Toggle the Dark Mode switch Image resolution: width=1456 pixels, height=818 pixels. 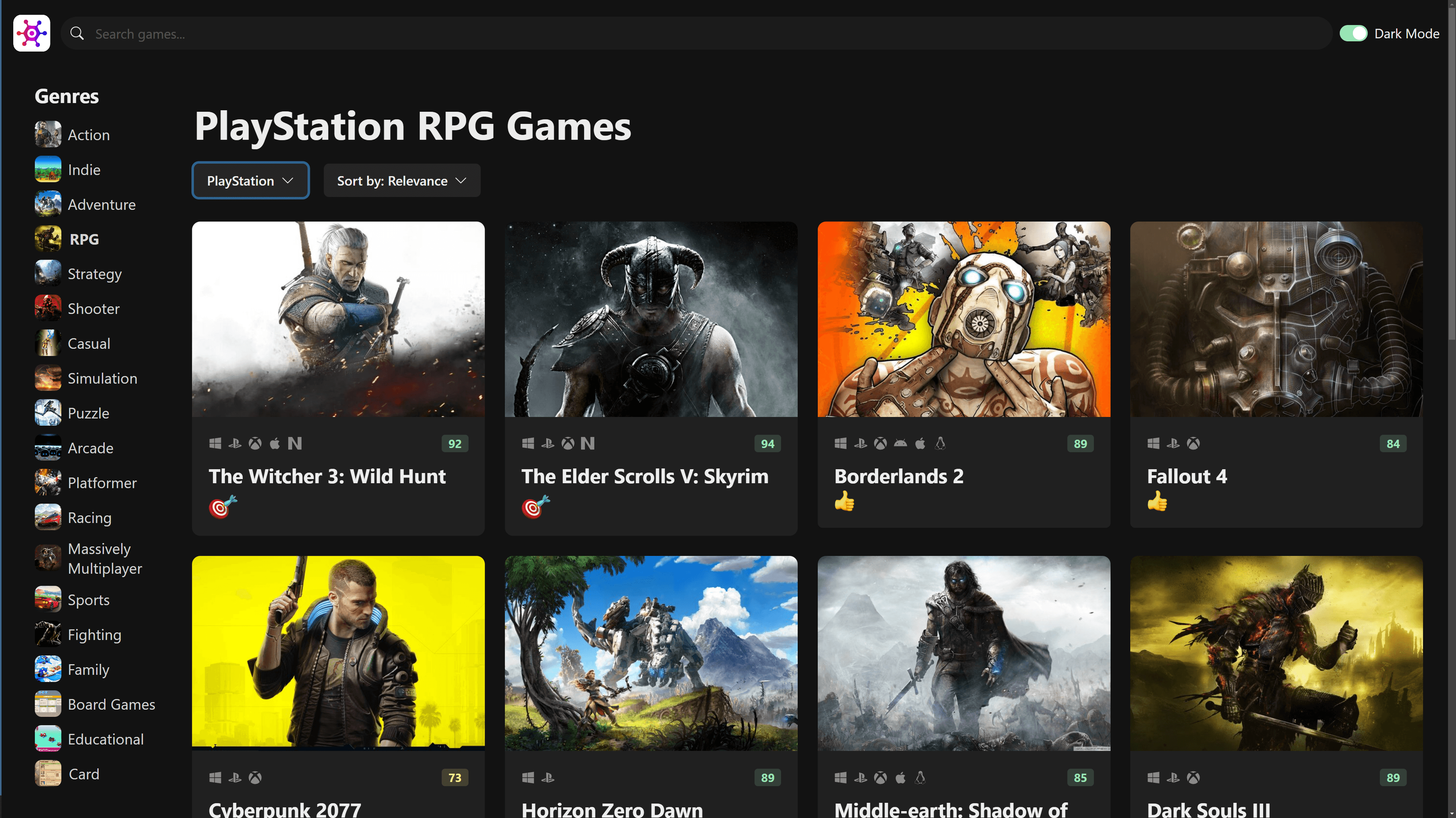click(1353, 33)
